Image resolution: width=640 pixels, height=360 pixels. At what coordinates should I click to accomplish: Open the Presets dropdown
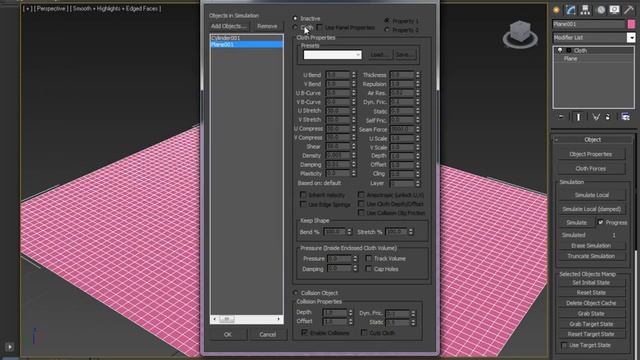coord(332,55)
